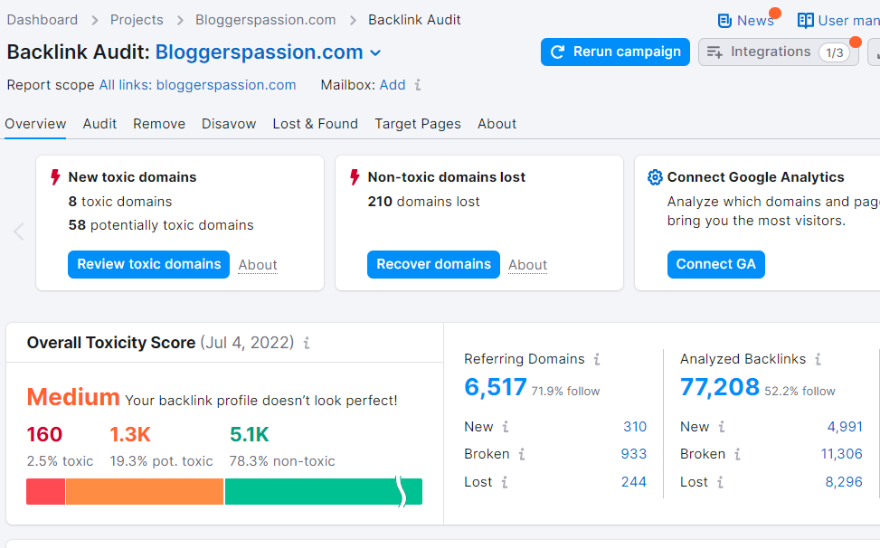880x548 pixels.
Task: Click the Rerun campaign refresh icon
Action: click(x=557, y=52)
